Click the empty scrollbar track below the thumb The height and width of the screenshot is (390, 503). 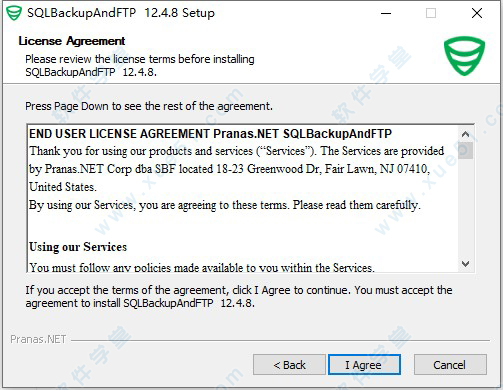465,208
